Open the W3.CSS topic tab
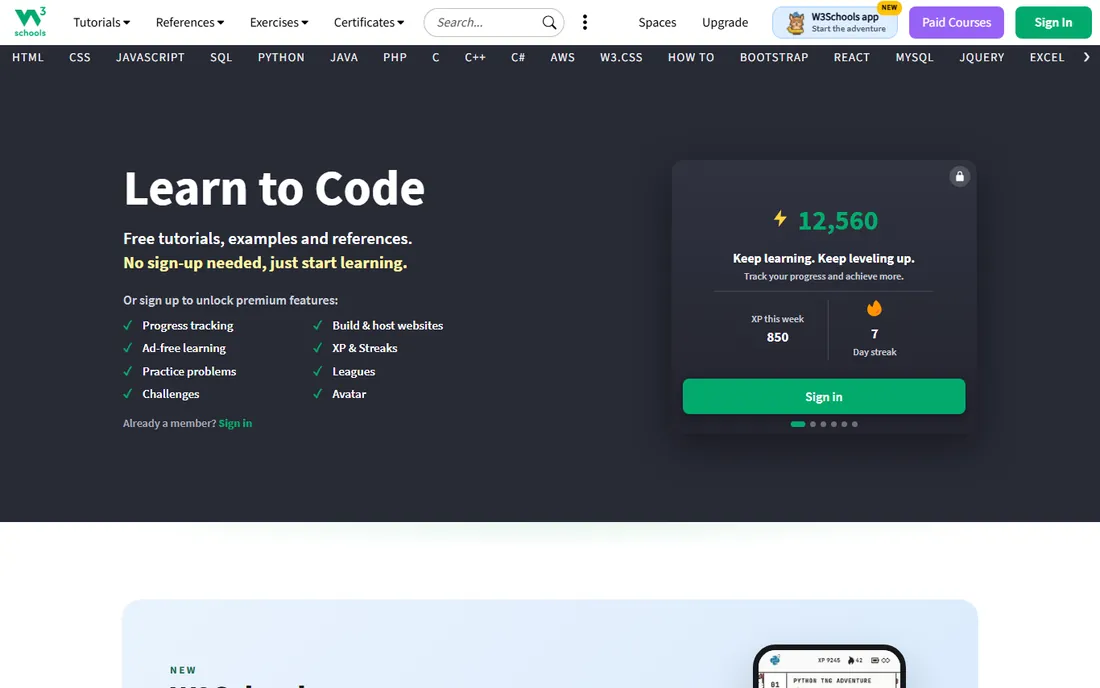Screen dimensions: 1100x688 621,58
